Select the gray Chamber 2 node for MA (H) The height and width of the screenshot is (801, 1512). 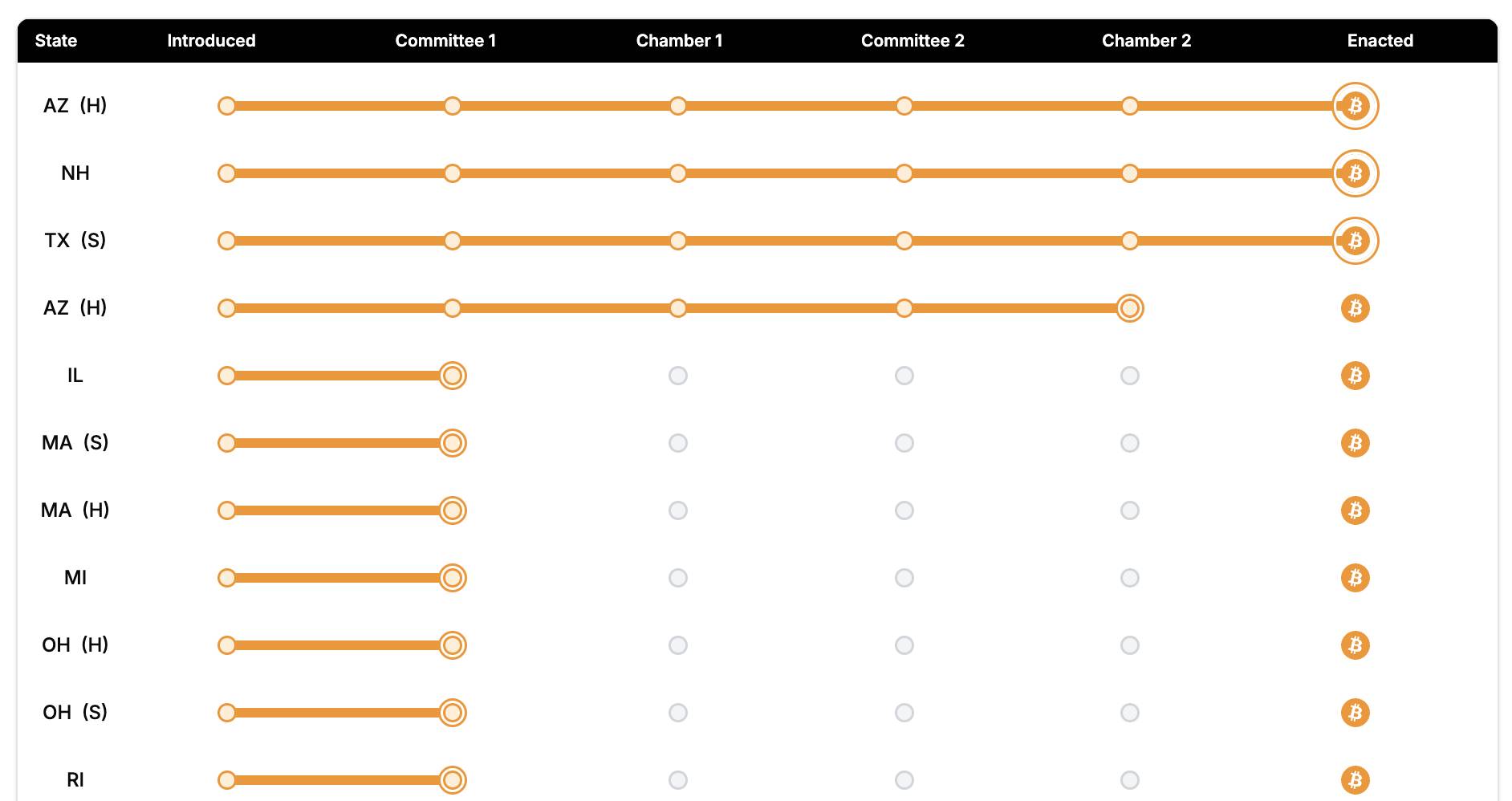coord(1130,510)
